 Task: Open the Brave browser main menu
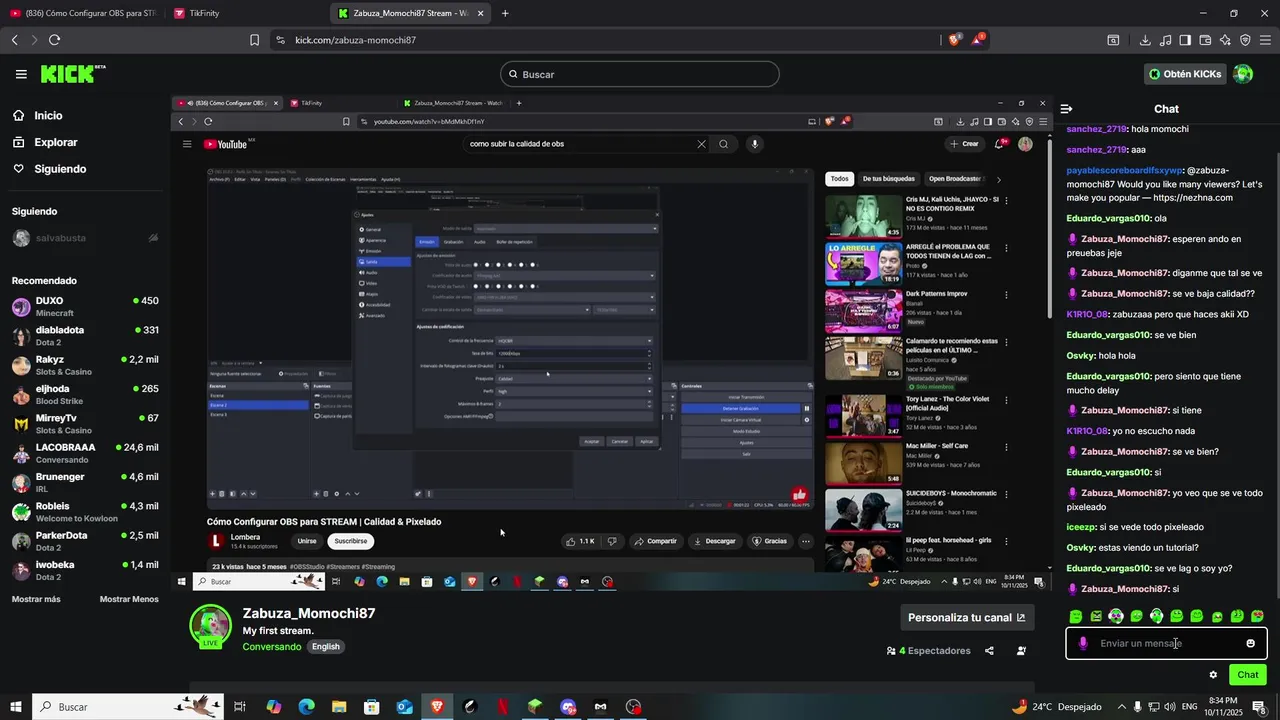tap(1266, 40)
